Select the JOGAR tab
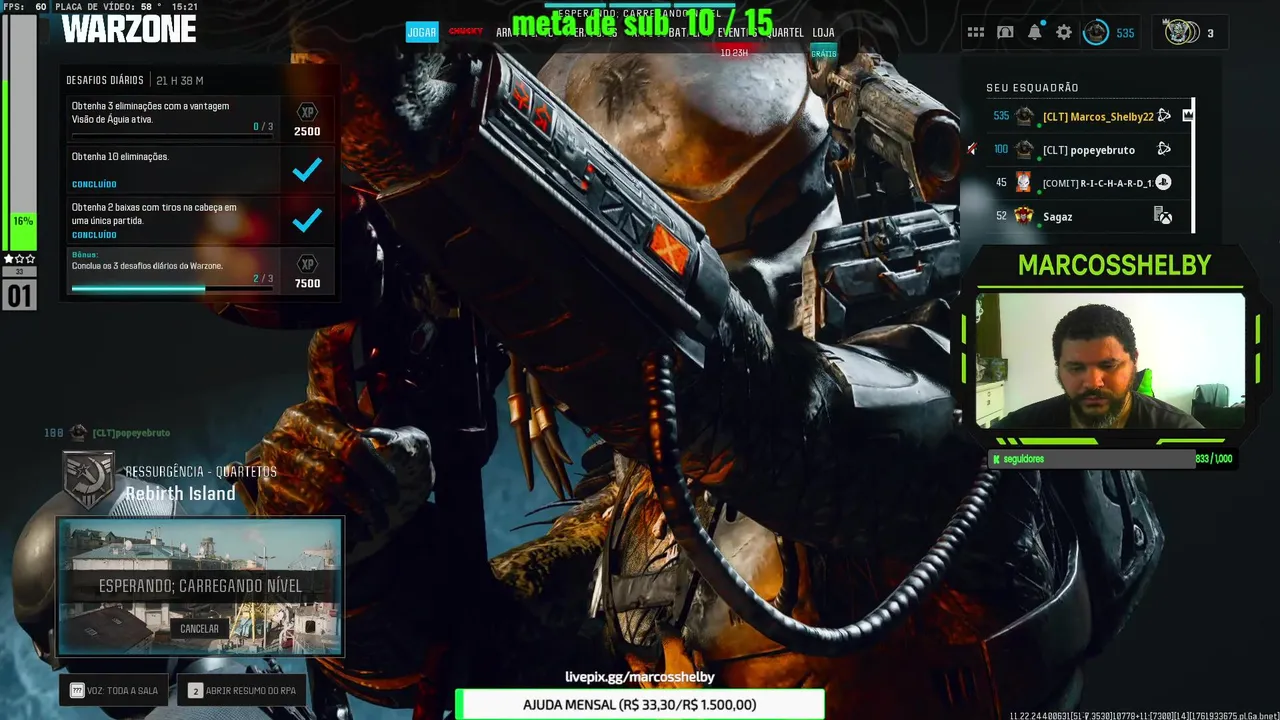The width and height of the screenshot is (1280, 720). coord(422,32)
